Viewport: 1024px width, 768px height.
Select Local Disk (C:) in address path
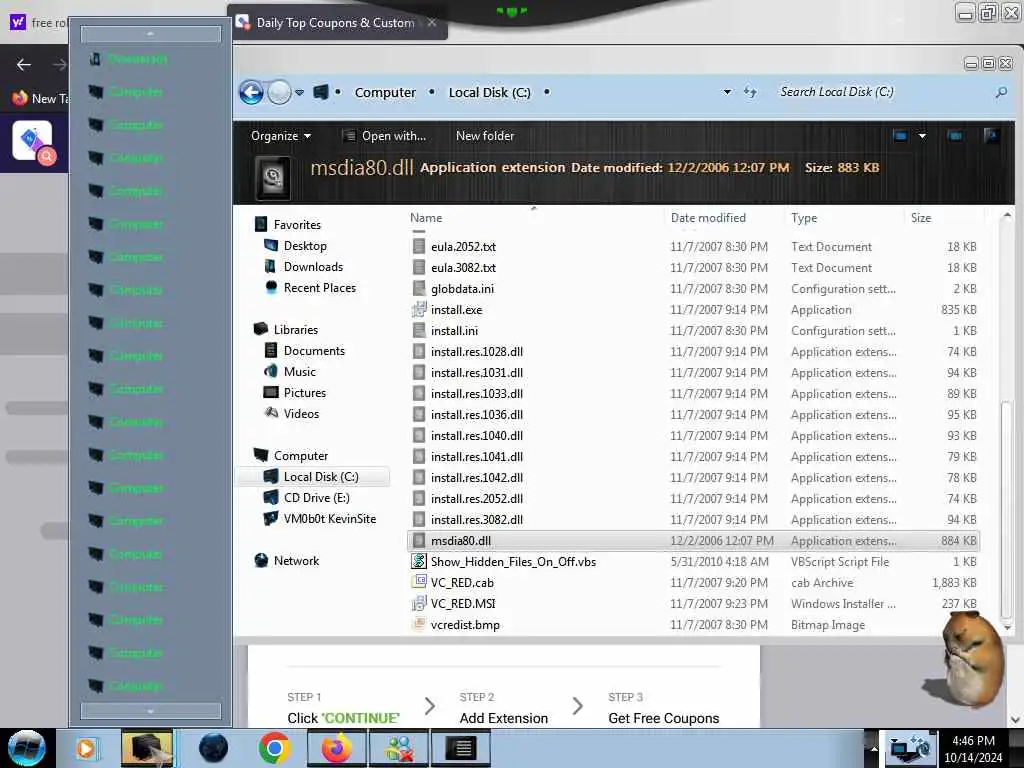(x=489, y=93)
